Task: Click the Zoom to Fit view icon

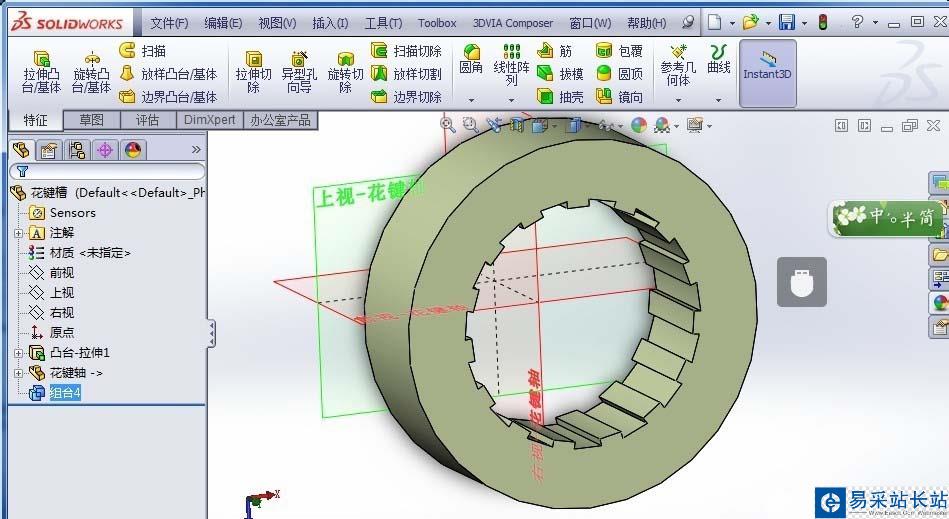Action: point(447,125)
